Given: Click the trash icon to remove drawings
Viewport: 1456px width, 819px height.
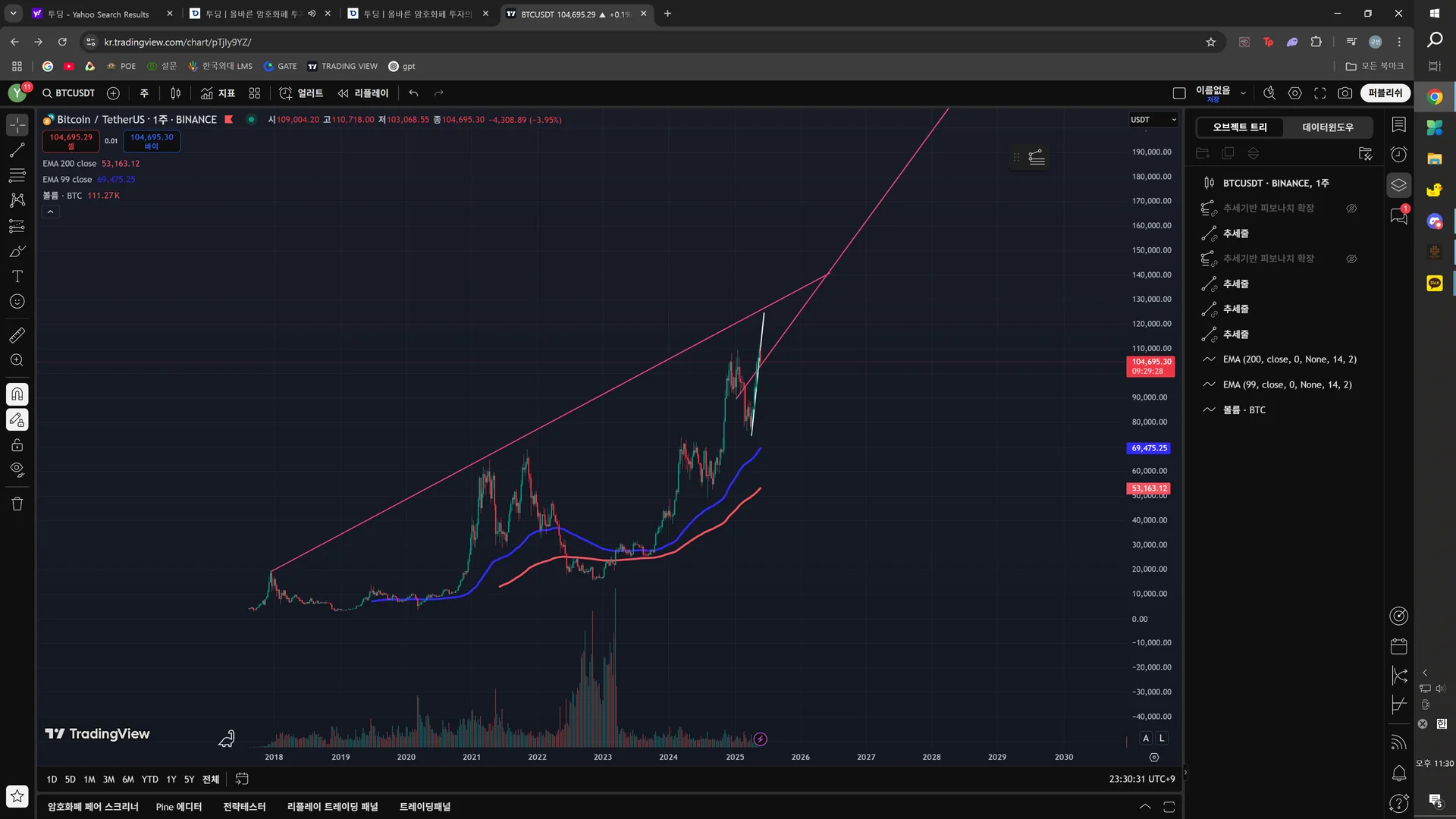Looking at the screenshot, I should [x=17, y=504].
